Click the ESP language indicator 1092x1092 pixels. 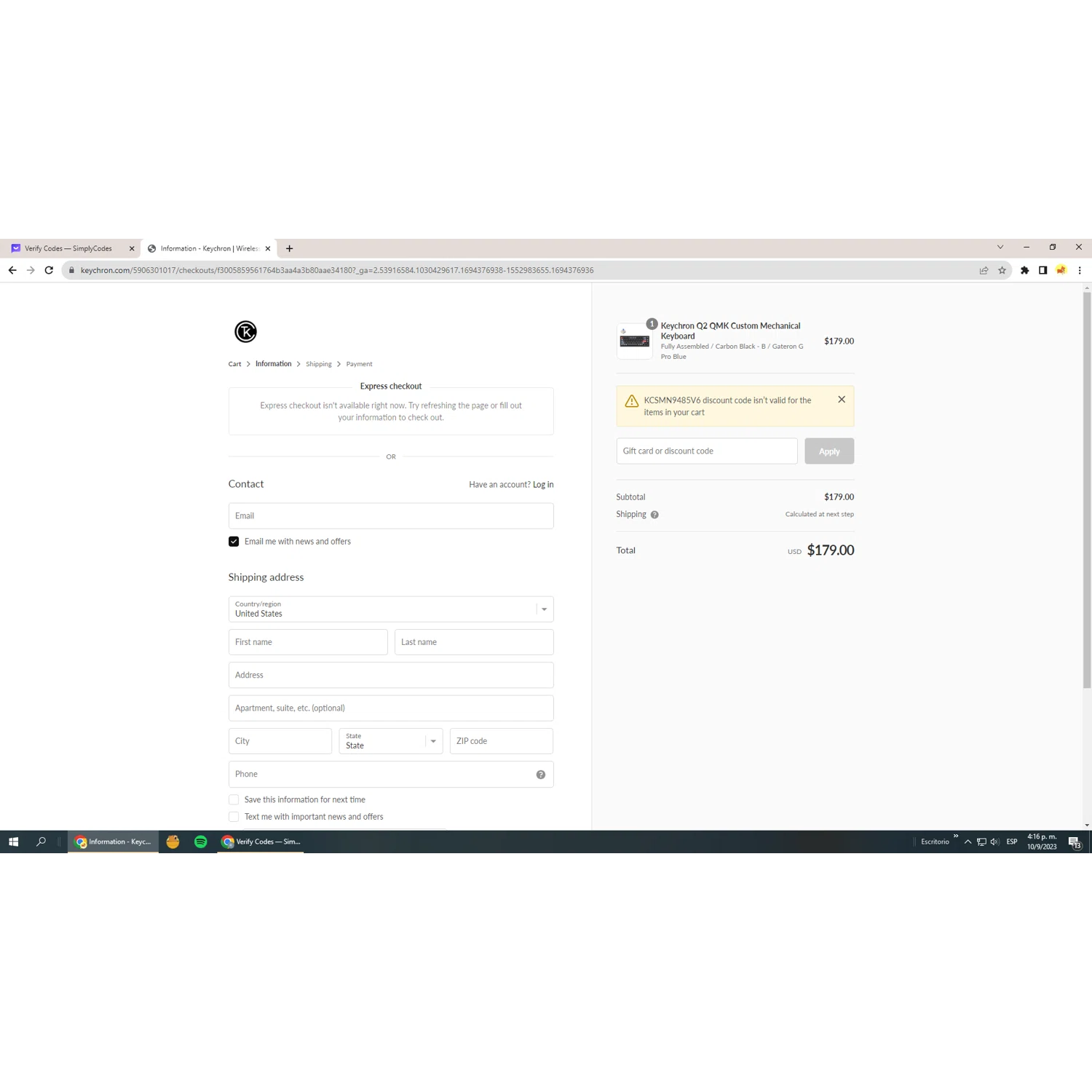click(x=1012, y=842)
